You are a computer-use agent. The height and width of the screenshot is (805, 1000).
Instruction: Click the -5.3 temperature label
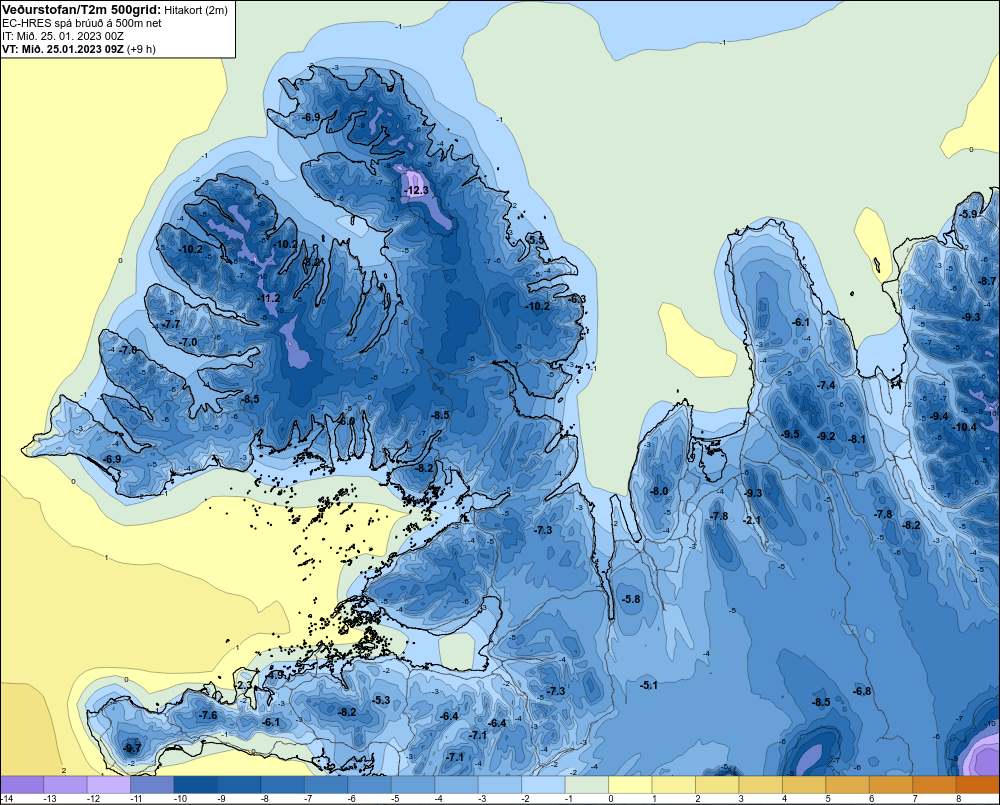pyautogui.click(x=381, y=700)
